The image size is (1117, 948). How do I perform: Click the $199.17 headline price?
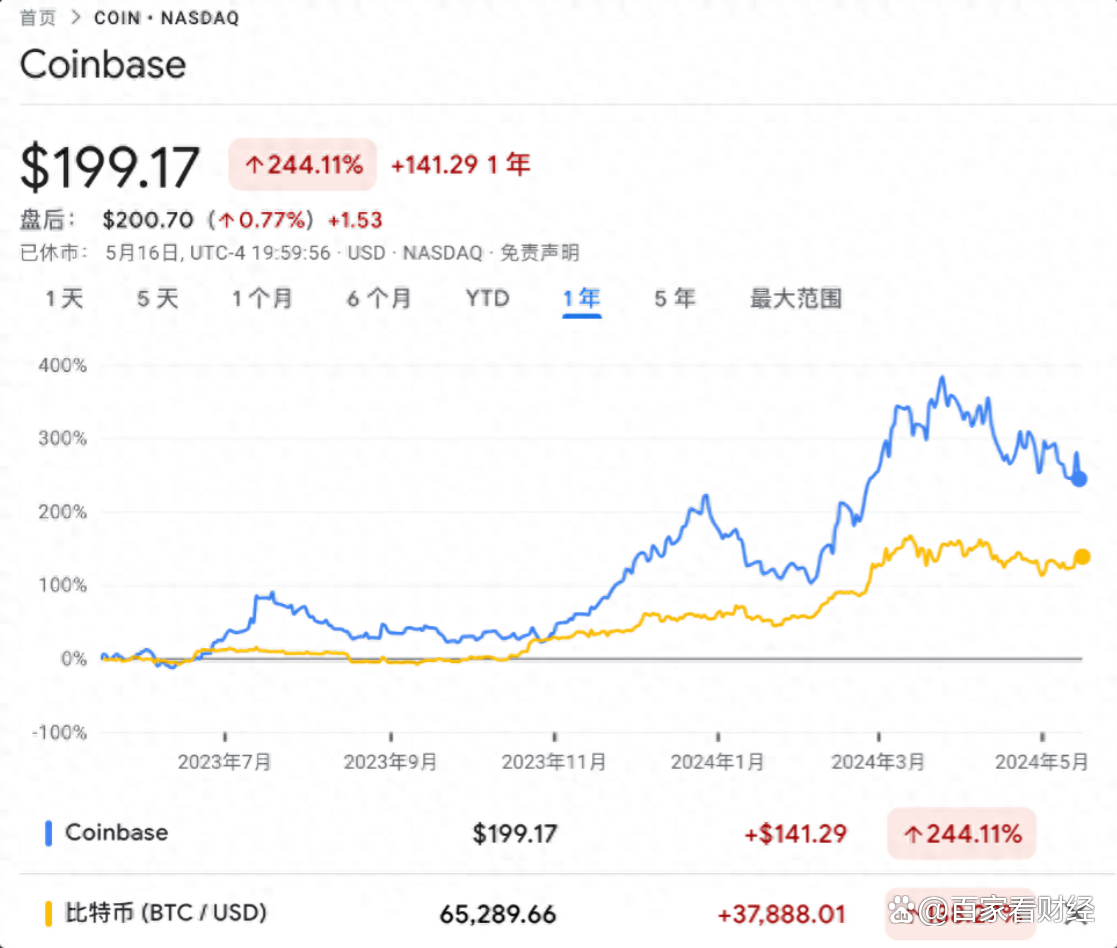point(110,167)
